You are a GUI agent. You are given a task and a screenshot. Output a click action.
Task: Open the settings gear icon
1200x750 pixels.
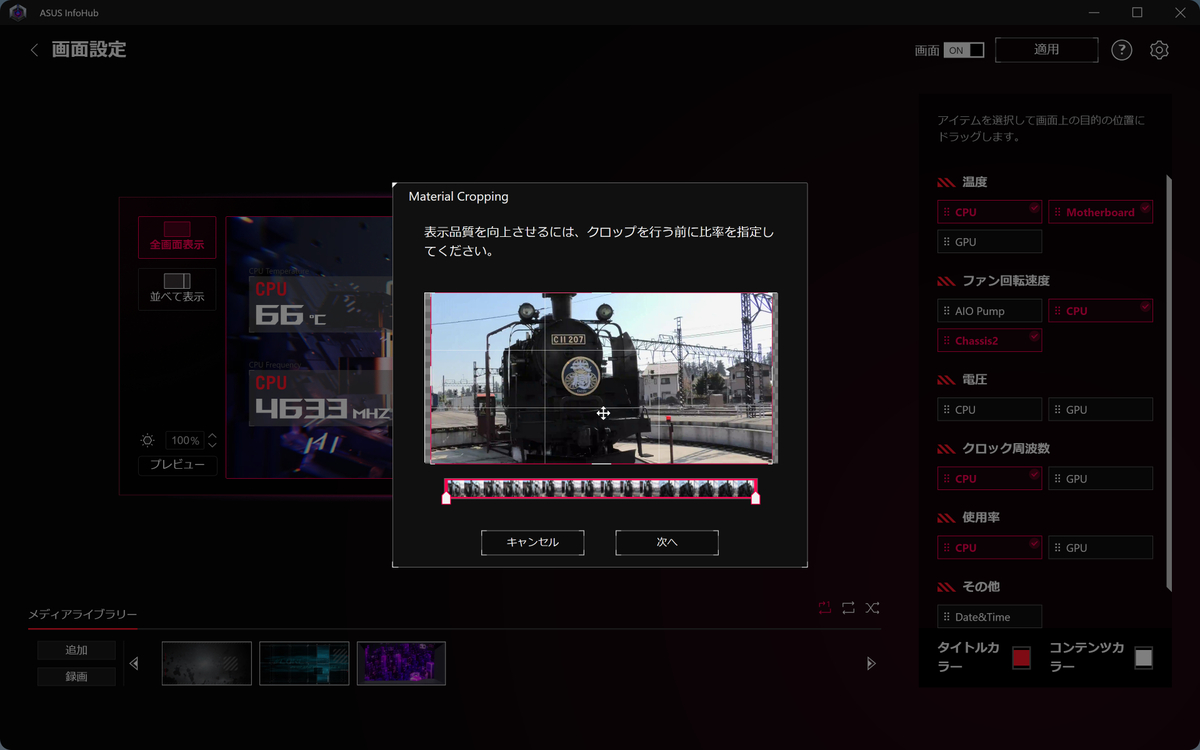click(x=1159, y=50)
